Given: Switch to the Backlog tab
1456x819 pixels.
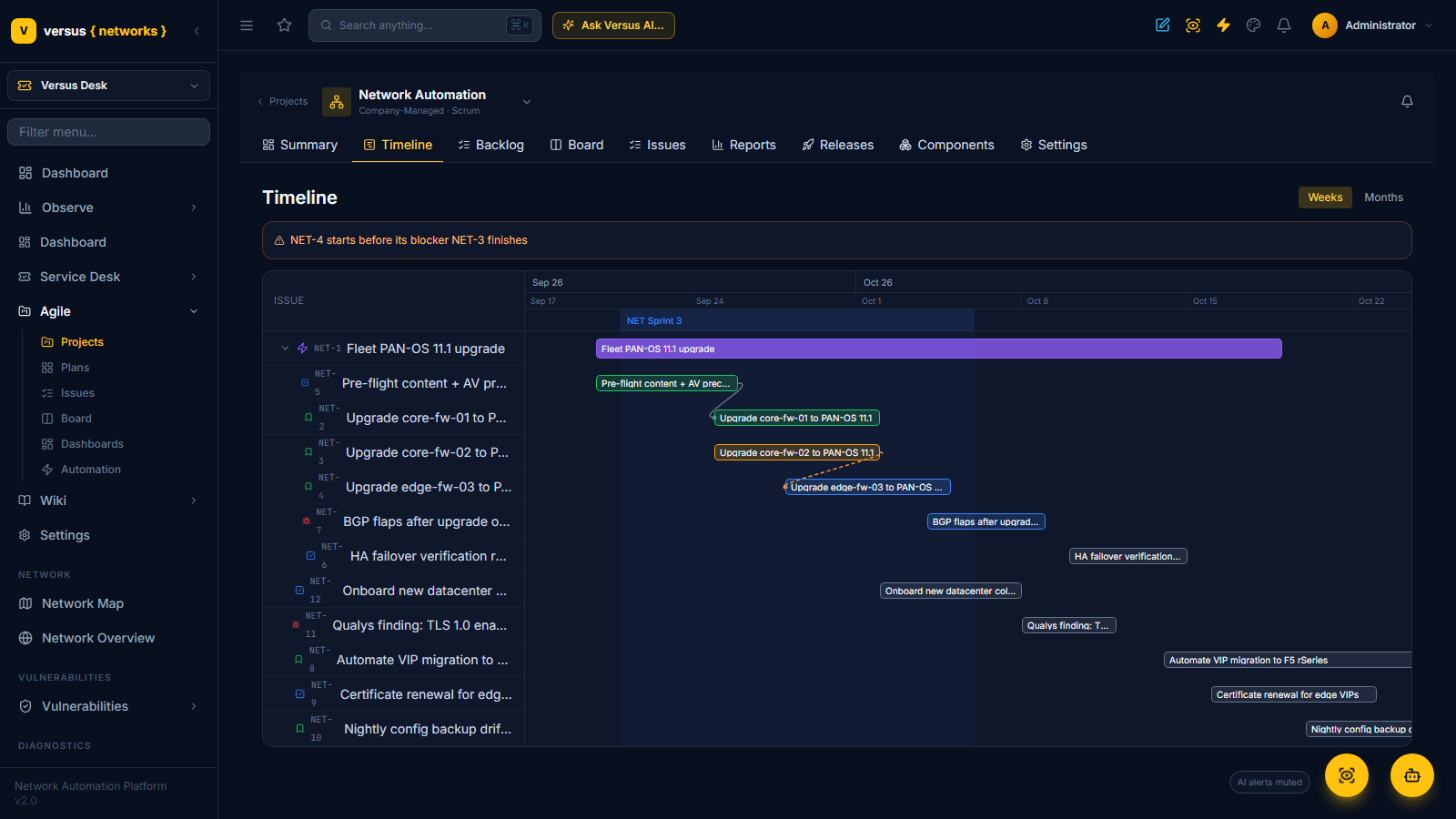Looking at the screenshot, I should pos(490,145).
